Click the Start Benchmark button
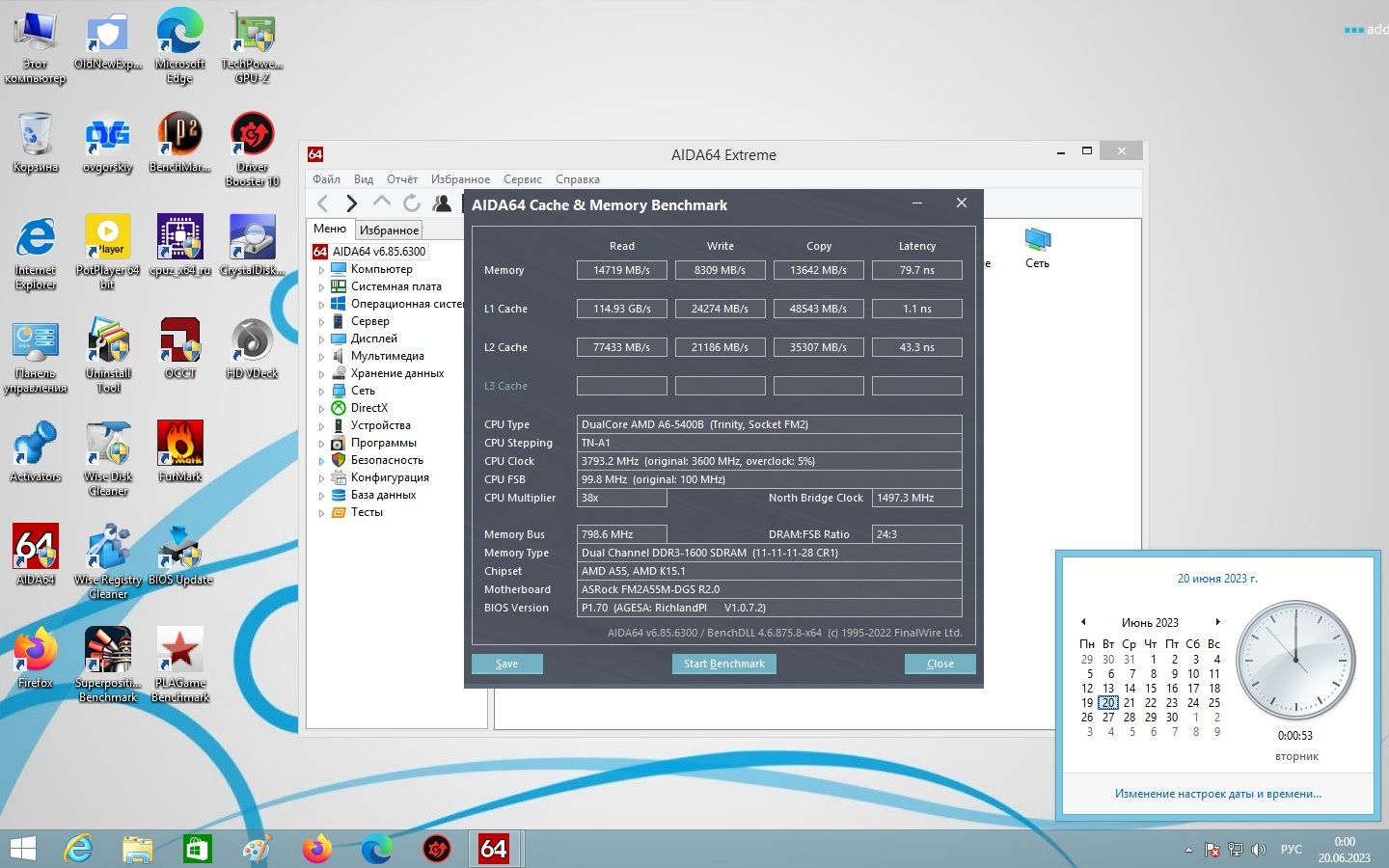 (724, 664)
